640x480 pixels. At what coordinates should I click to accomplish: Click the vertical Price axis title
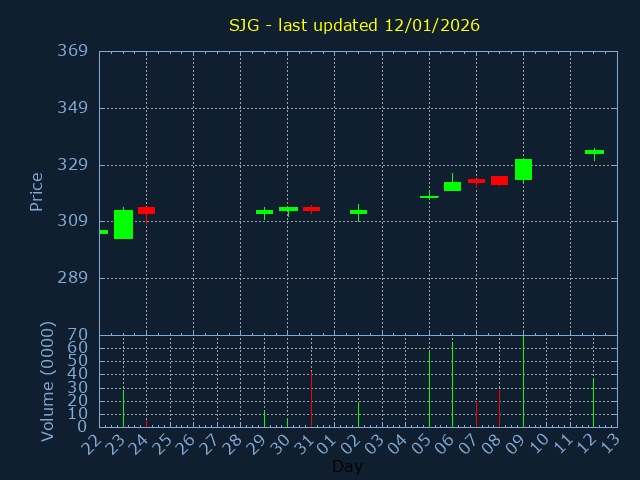click(37, 191)
